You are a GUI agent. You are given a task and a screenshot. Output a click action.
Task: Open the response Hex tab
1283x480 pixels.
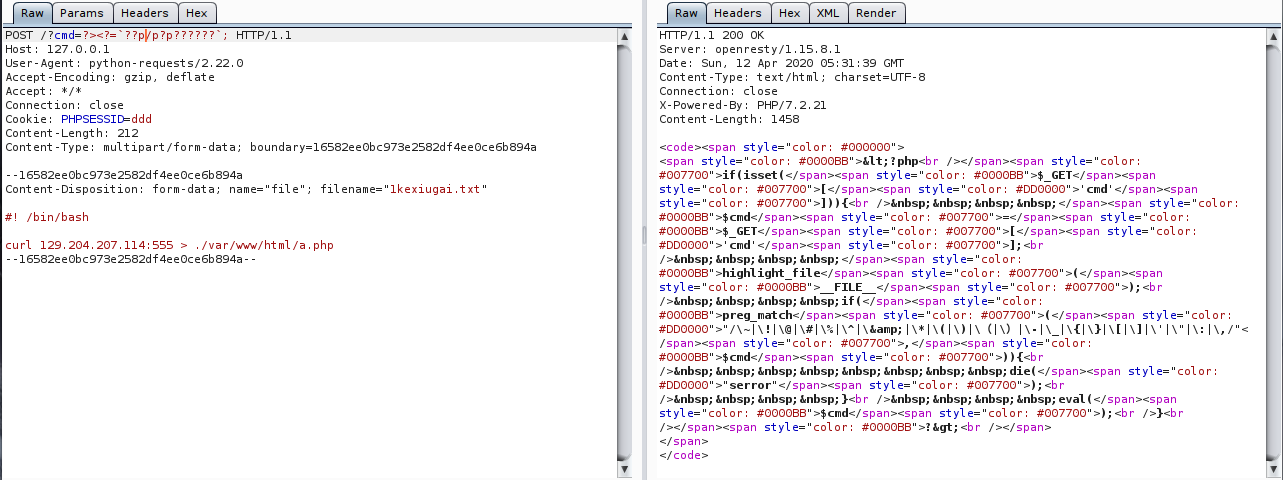click(790, 13)
